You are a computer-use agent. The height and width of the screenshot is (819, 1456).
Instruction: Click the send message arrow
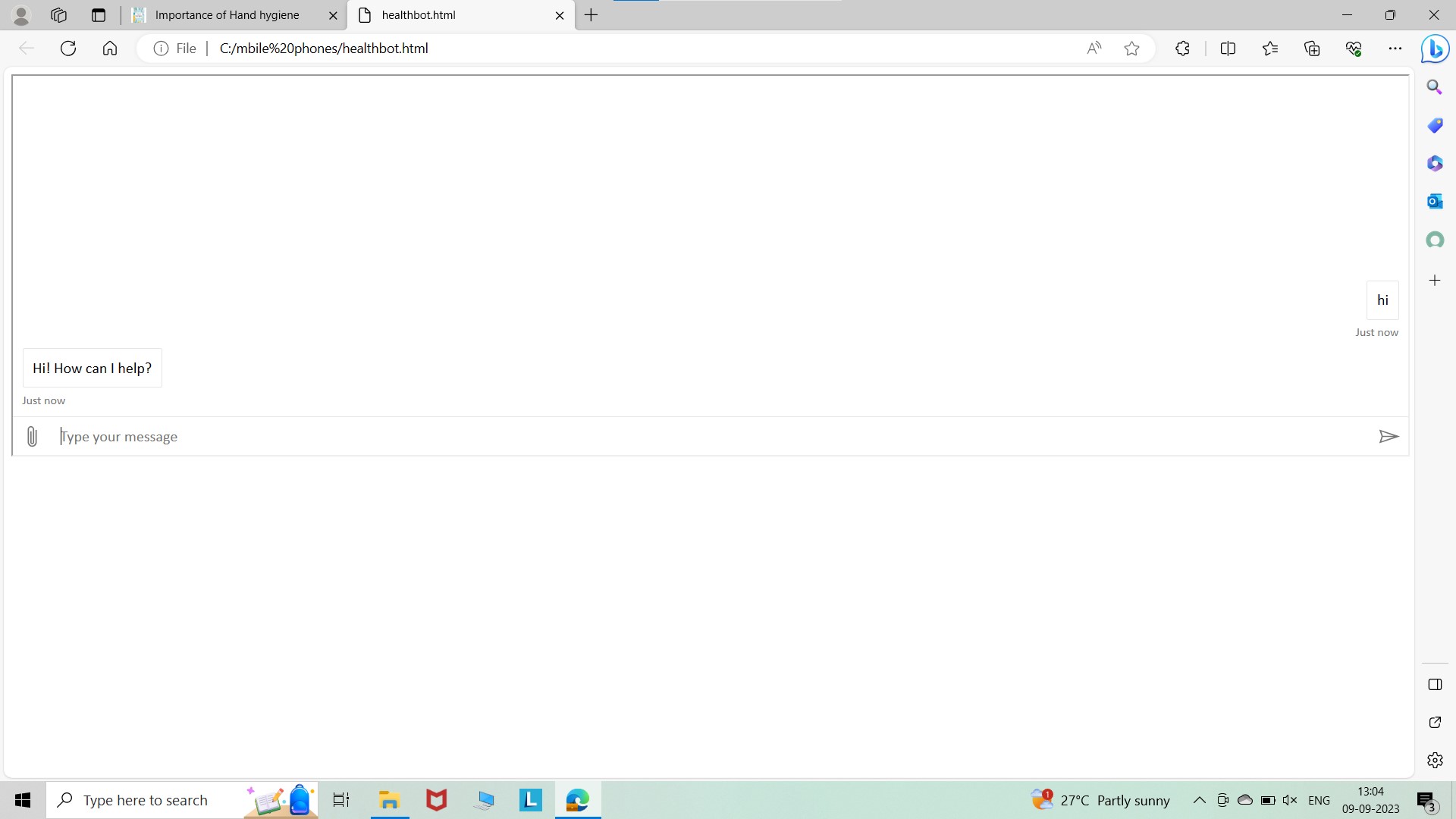point(1388,437)
